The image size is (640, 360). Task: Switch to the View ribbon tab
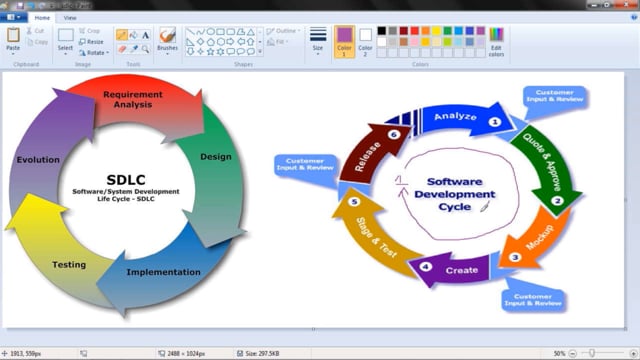click(70, 18)
